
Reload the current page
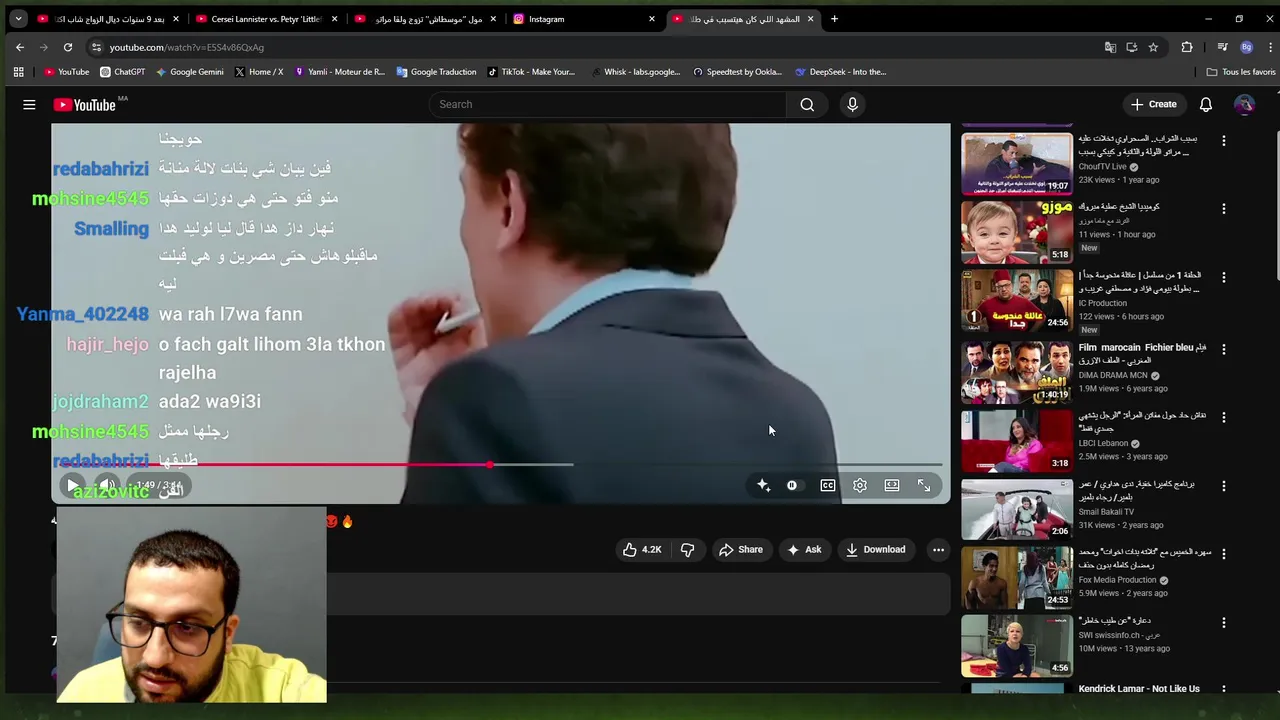(68, 47)
